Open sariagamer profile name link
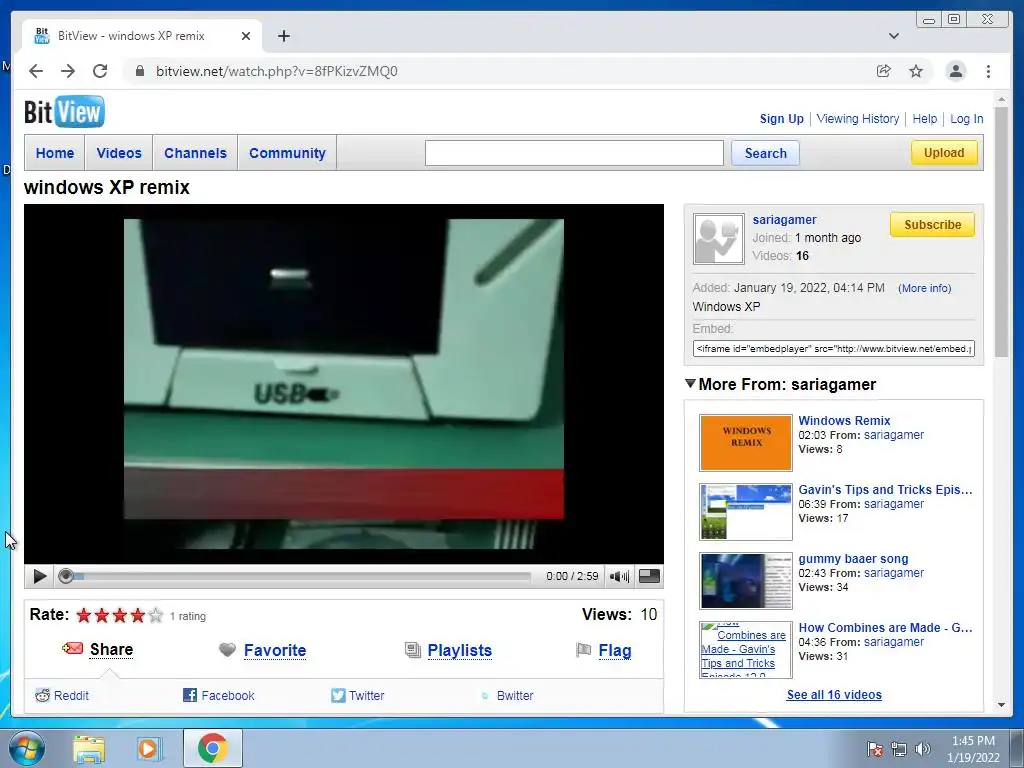Screen dimensions: 1024x768 (784, 220)
